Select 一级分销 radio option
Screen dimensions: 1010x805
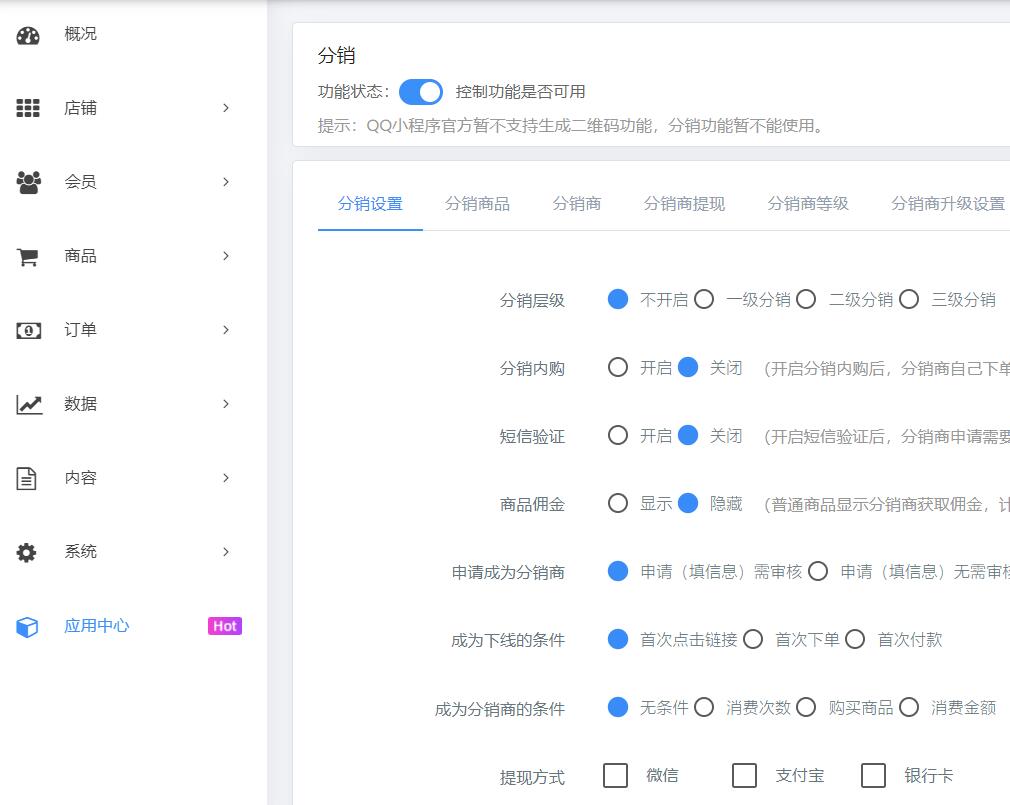(x=703, y=299)
